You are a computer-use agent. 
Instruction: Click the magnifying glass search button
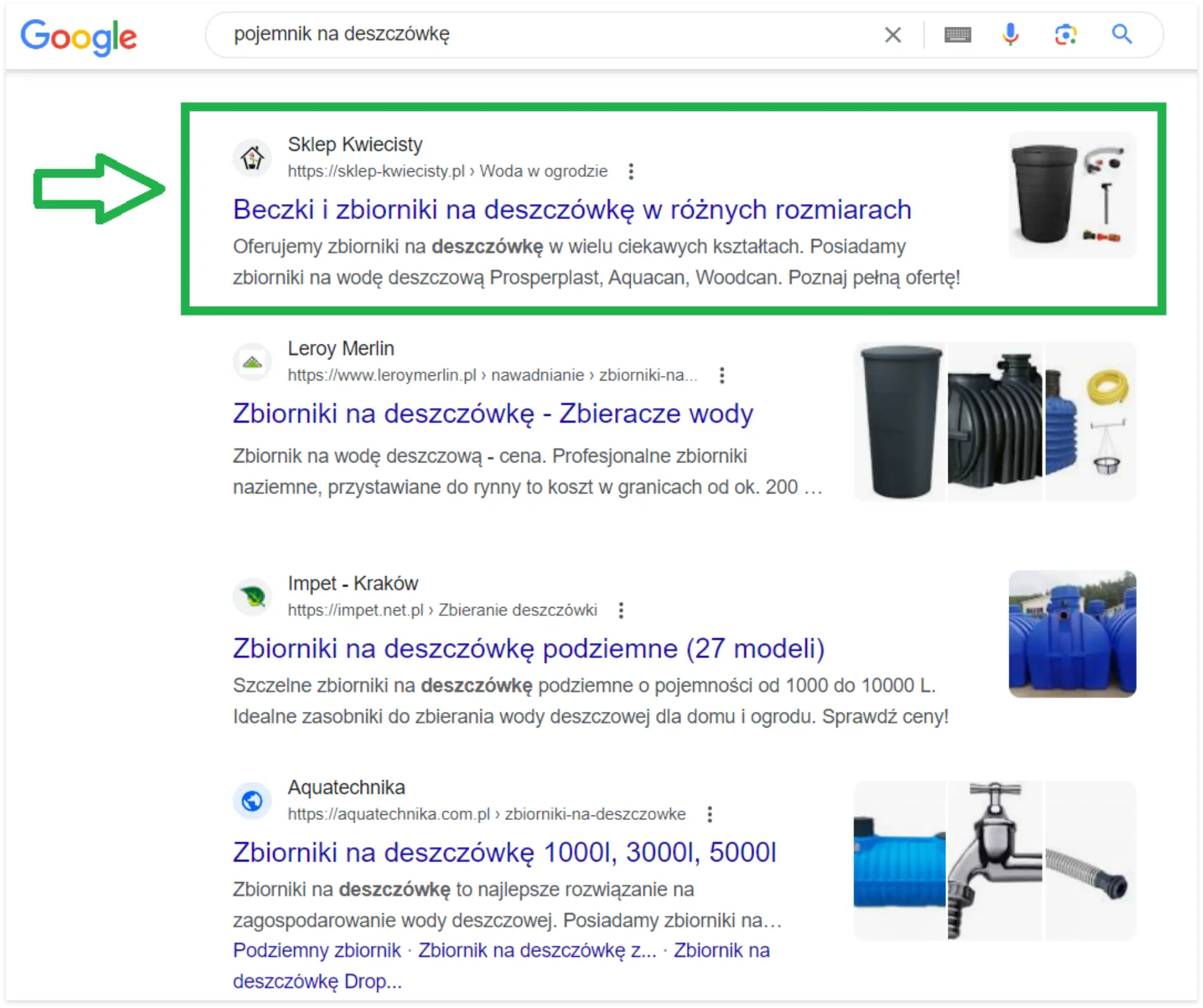(1122, 34)
